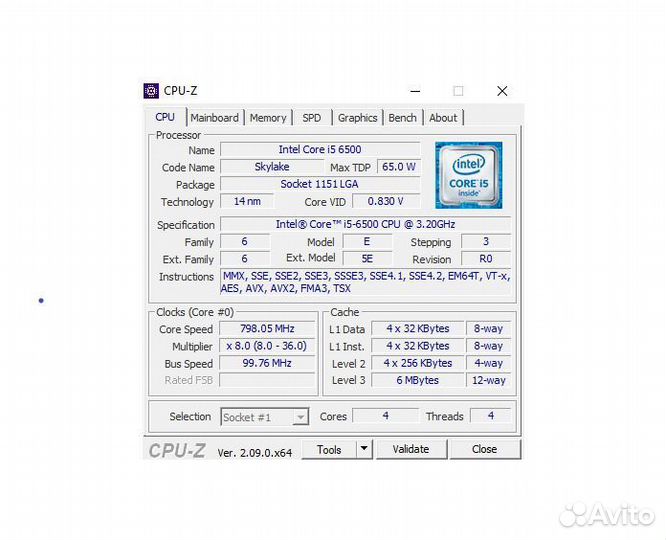Click the Intel Core i5 logo badge

pyautogui.click(x=468, y=175)
